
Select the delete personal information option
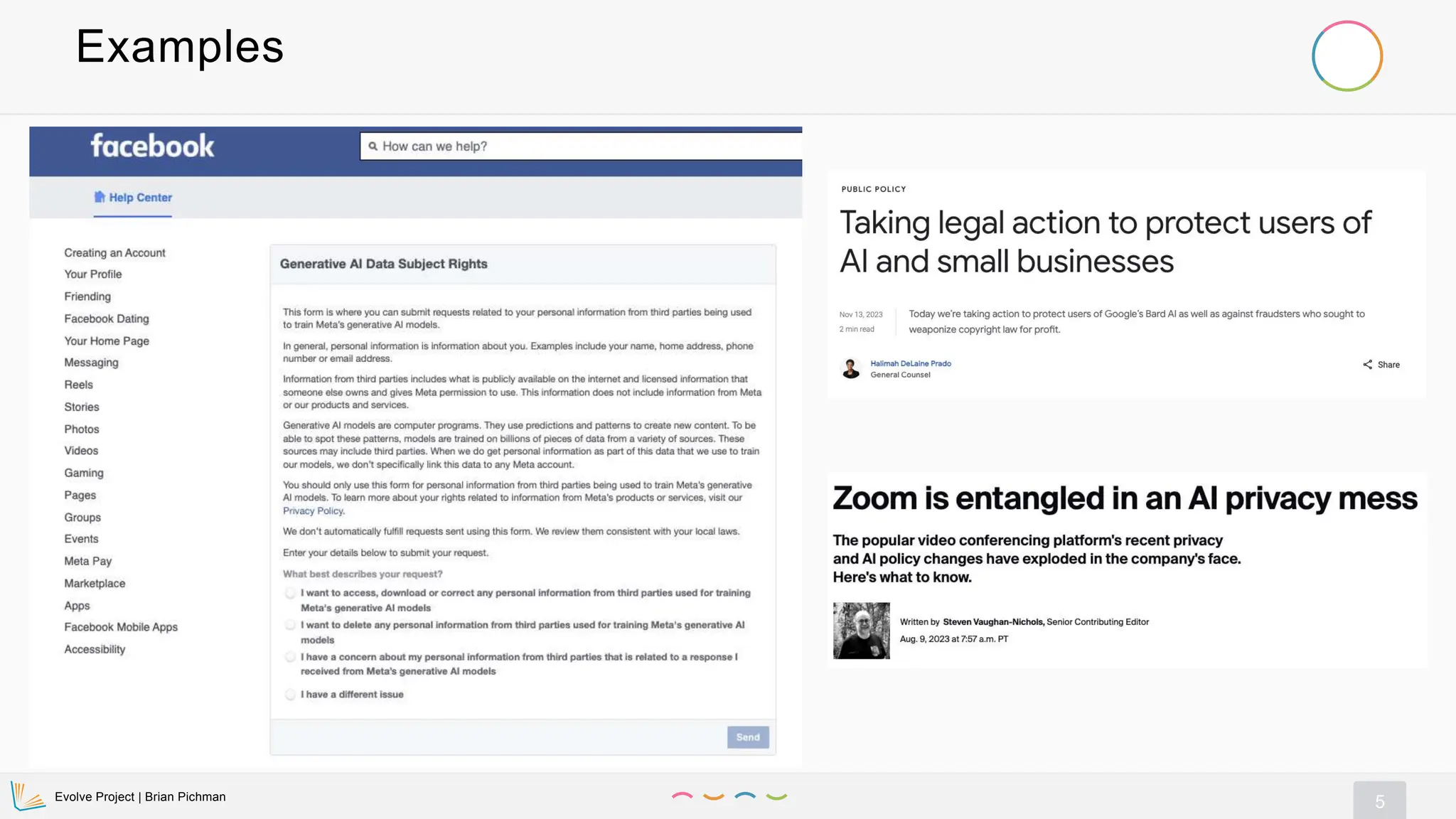290,625
